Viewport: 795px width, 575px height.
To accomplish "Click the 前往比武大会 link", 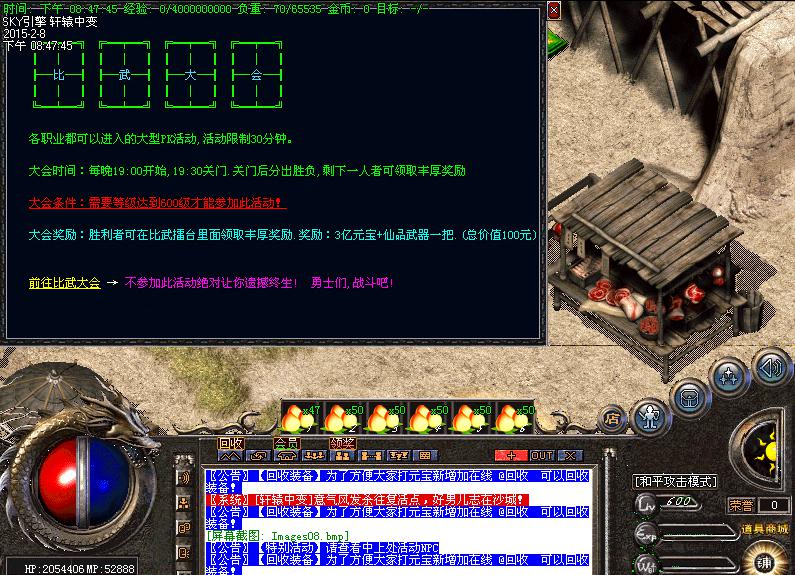I will [64, 283].
